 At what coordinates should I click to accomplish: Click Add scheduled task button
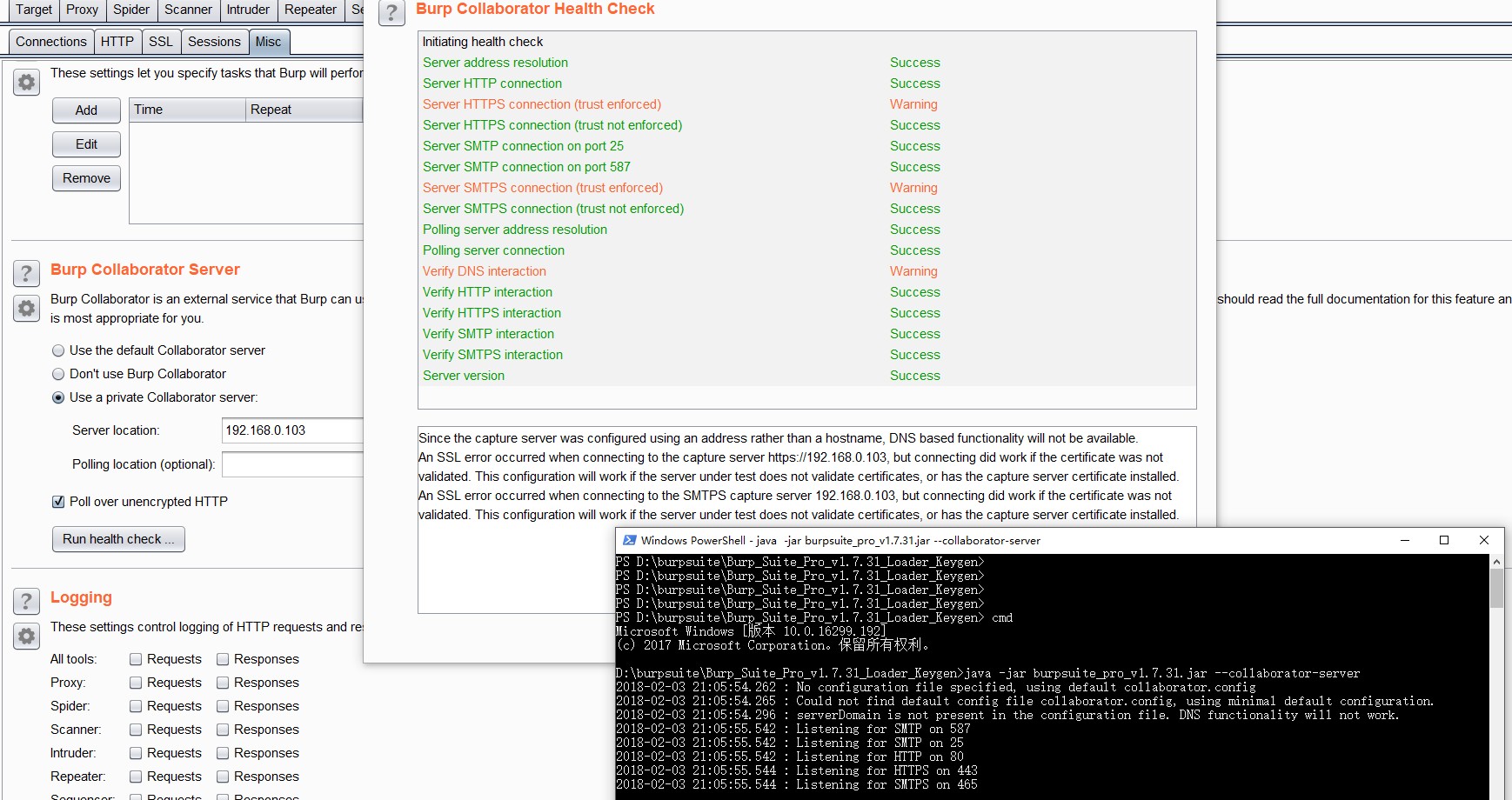click(86, 110)
